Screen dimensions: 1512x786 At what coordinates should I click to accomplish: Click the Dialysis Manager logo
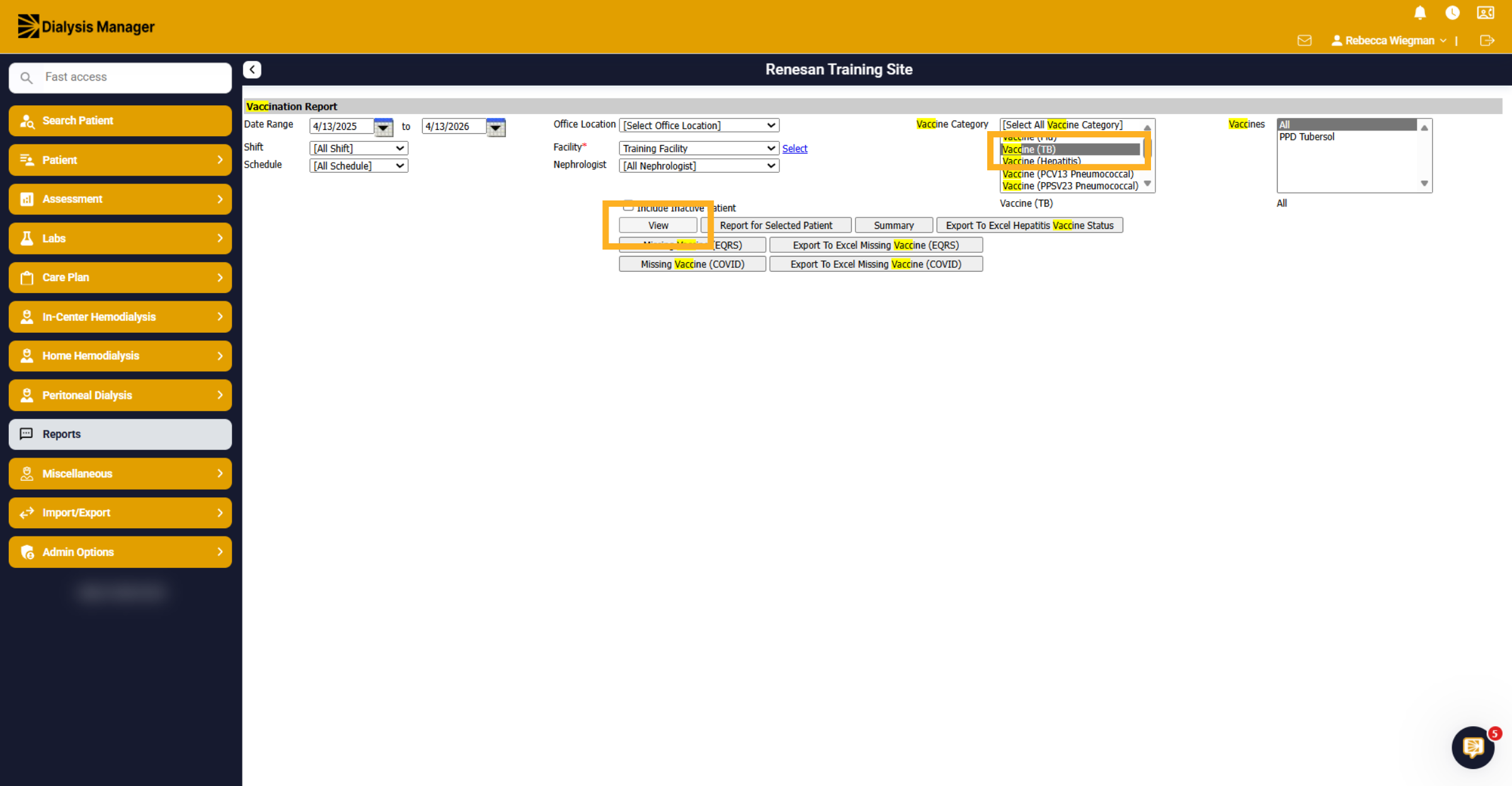tap(86, 26)
